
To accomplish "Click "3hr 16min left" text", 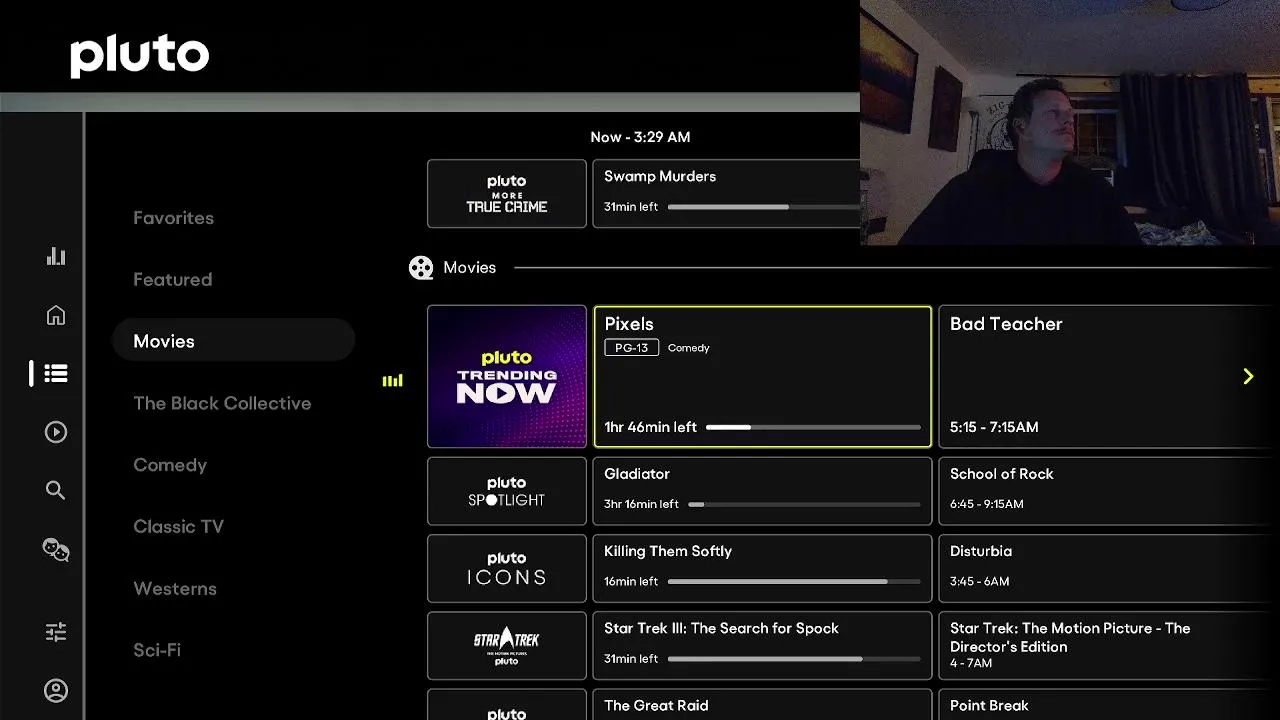I will pos(641,504).
